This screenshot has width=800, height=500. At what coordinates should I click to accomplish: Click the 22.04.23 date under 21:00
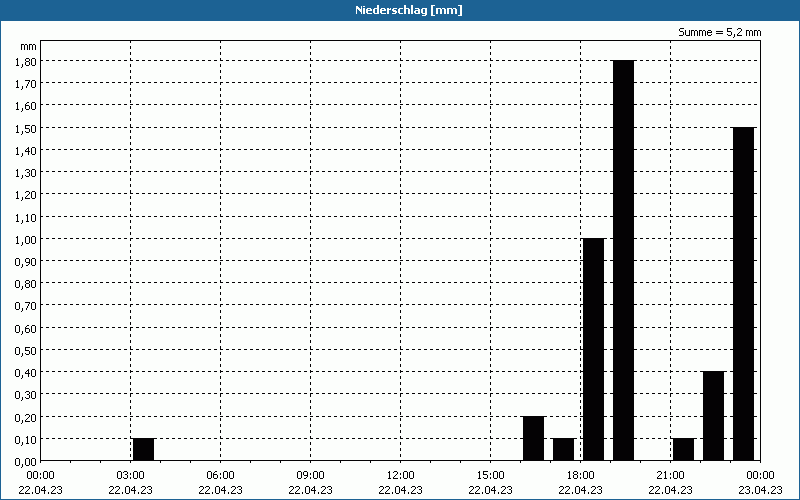point(670,490)
